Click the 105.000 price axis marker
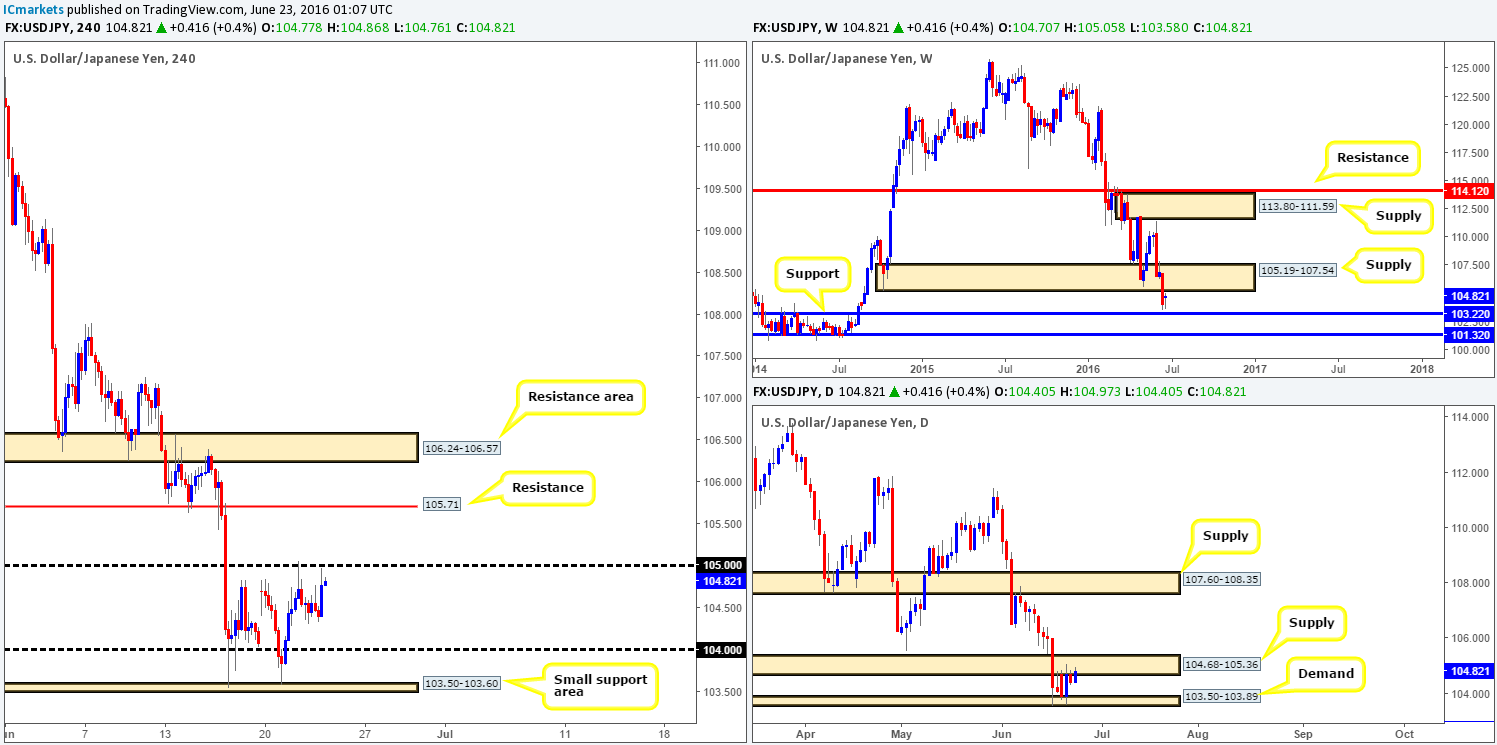Viewport: 1497px width, 745px height. tap(719, 565)
